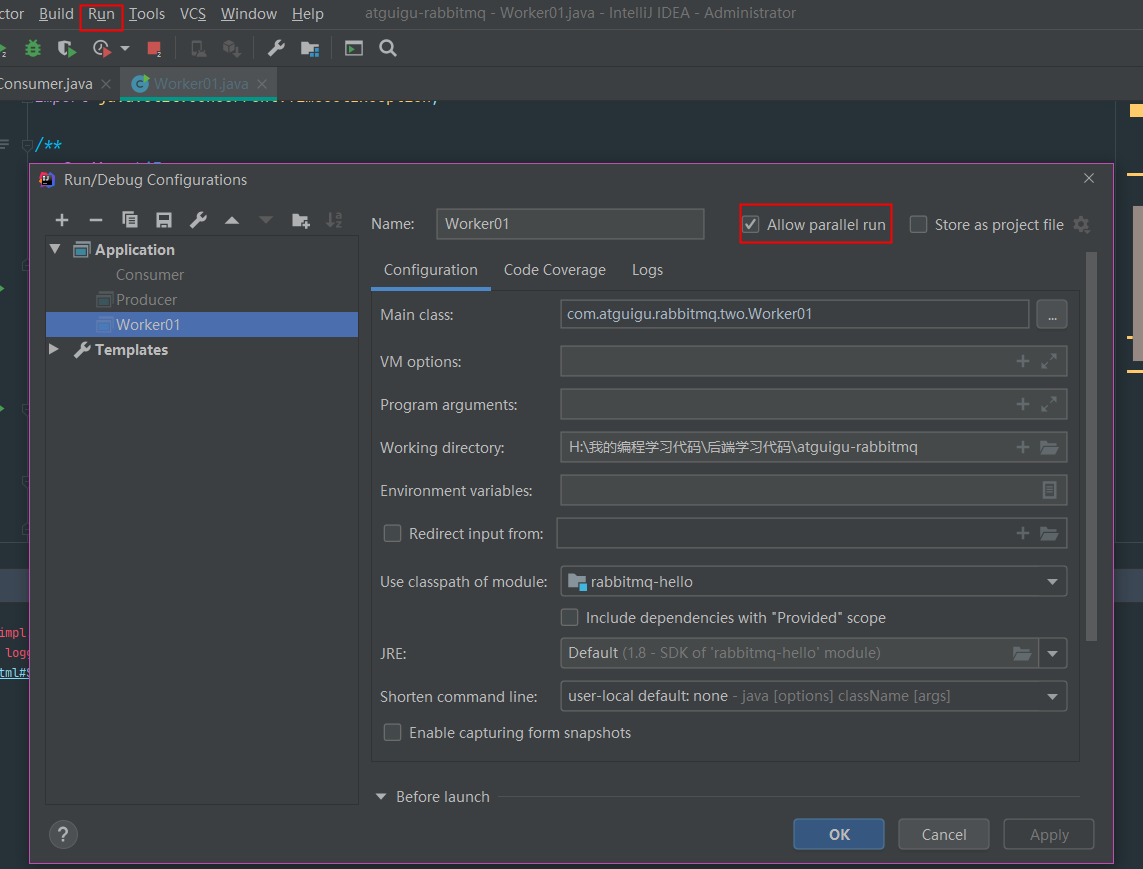
Task: Select the Configuration tab
Action: pyautogui.click(x=431, y=270)
